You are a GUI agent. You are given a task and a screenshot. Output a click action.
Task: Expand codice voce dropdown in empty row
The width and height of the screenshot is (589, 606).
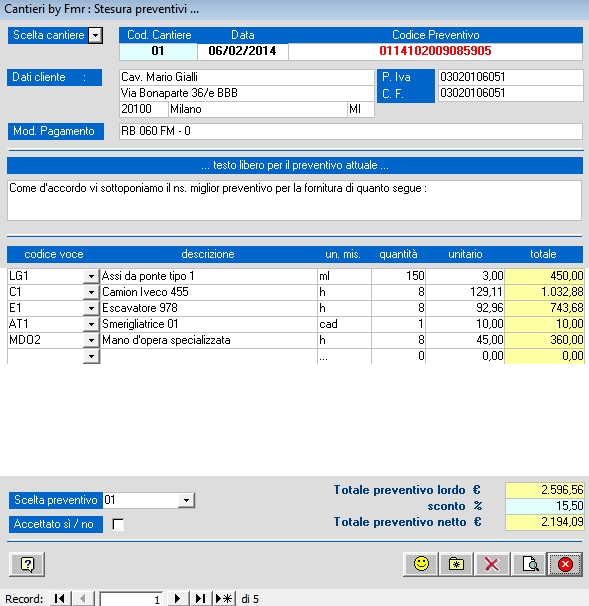click(x=91, y=356)
